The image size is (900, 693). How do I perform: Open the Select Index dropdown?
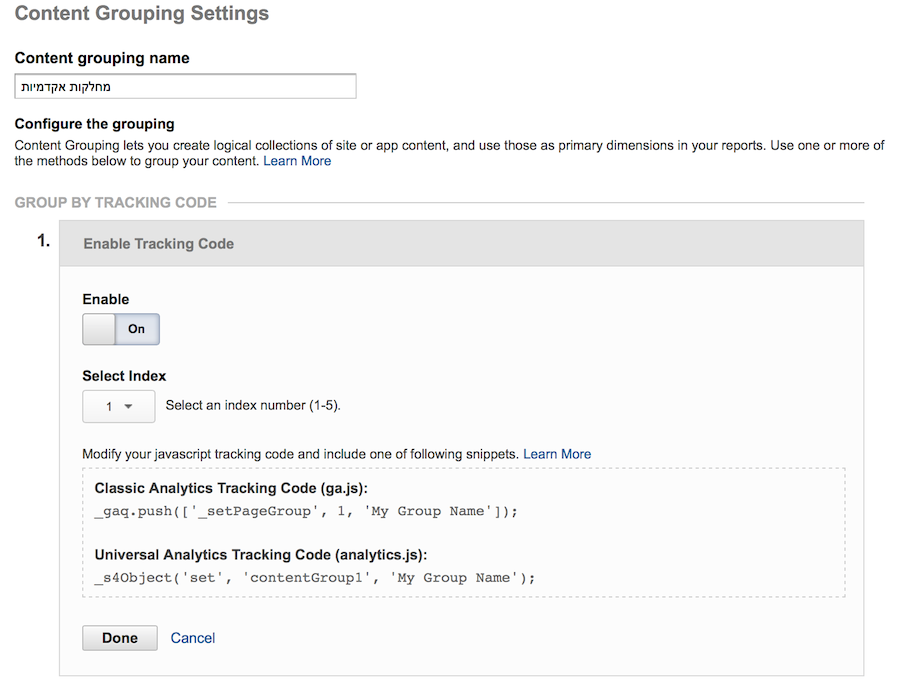(119, 406)
